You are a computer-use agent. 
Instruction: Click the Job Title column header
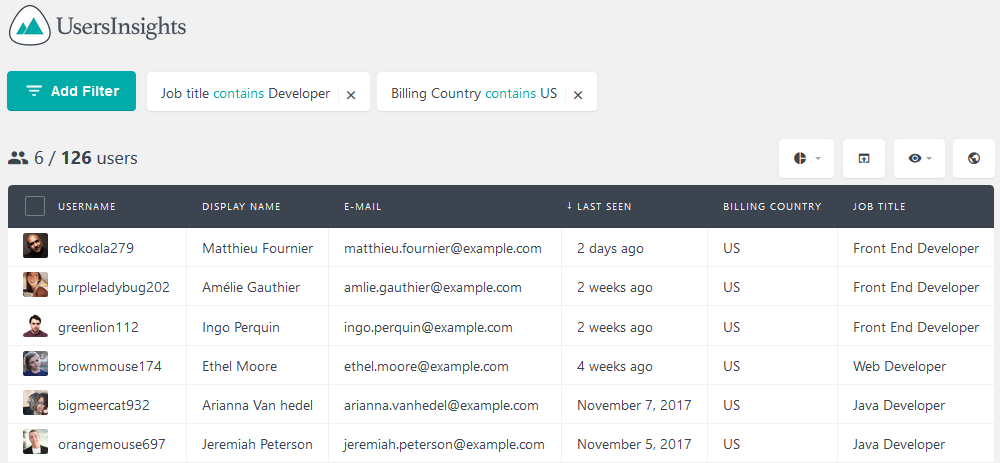879,207
